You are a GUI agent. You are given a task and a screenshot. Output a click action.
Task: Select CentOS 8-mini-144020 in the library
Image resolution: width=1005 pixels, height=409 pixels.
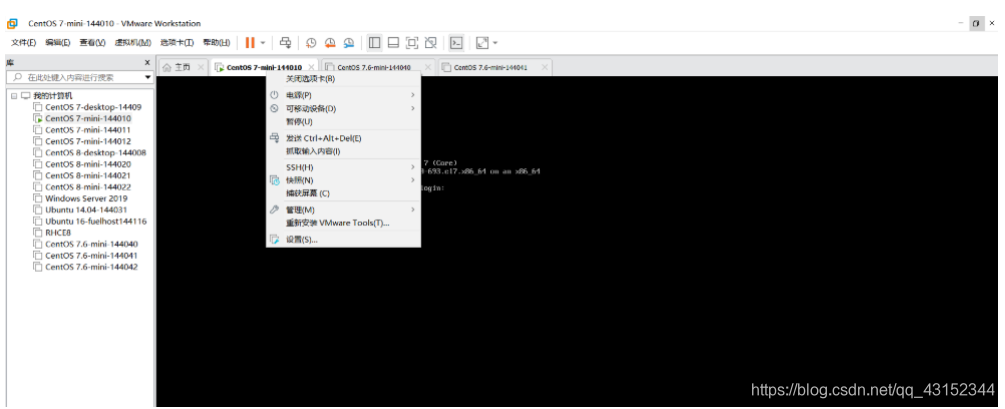click(88, 164)
